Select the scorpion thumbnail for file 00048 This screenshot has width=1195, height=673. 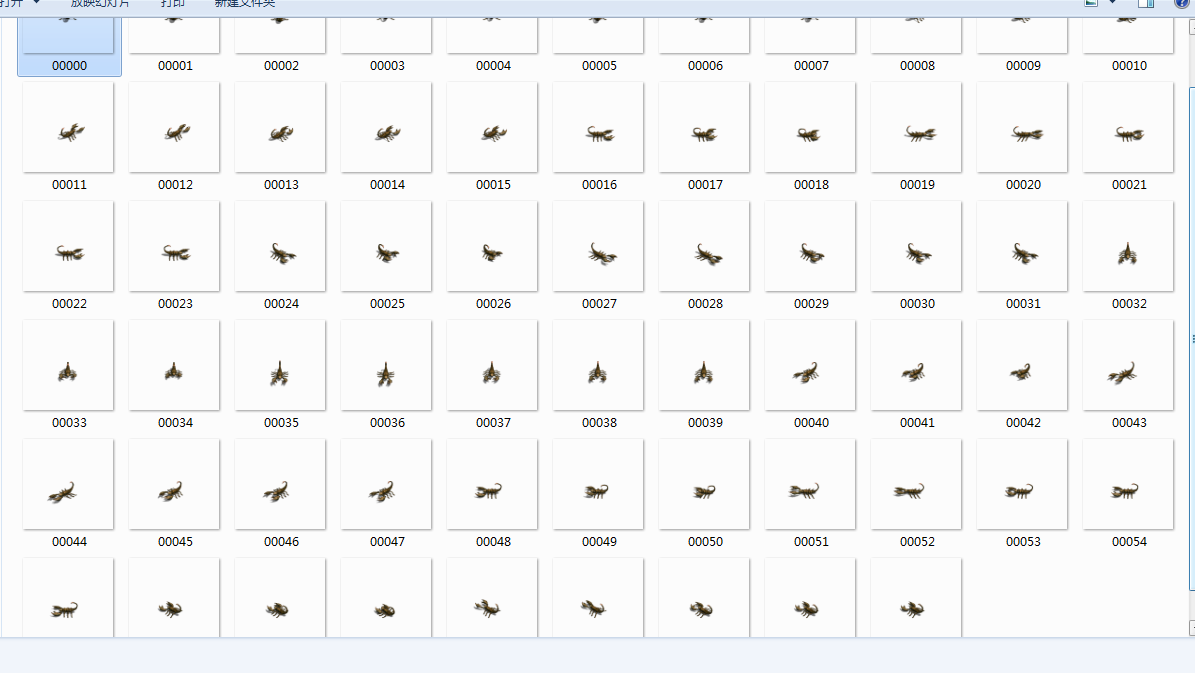(492, 484)
